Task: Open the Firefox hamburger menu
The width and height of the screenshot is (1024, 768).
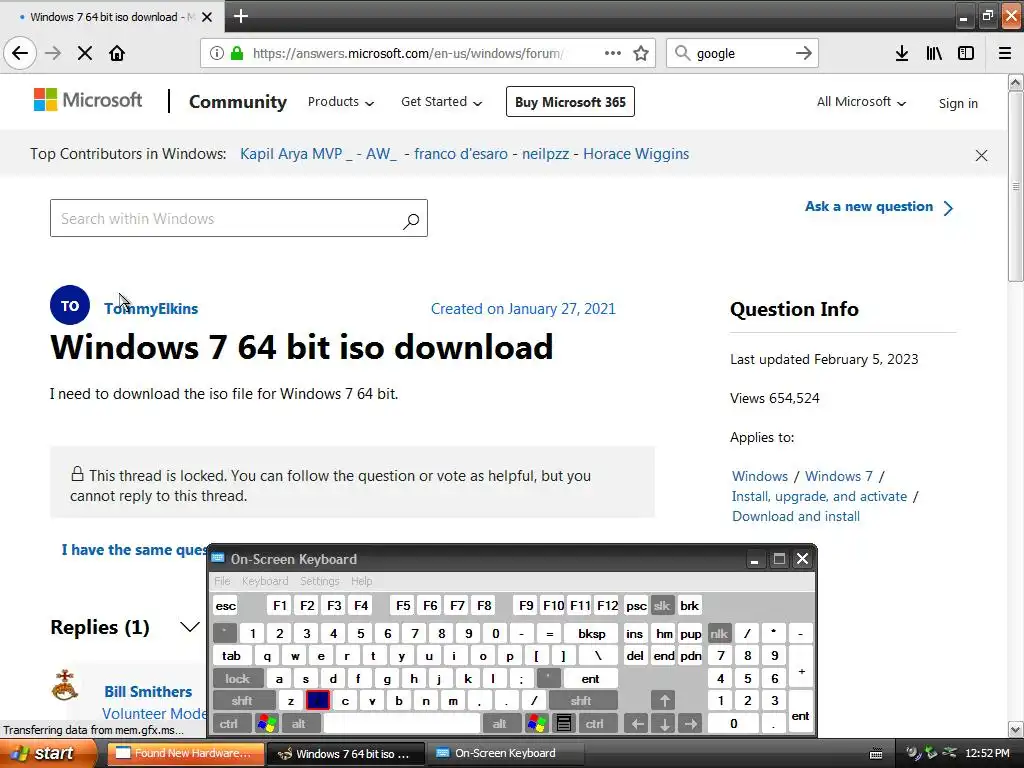Action: click(1005, 53)
